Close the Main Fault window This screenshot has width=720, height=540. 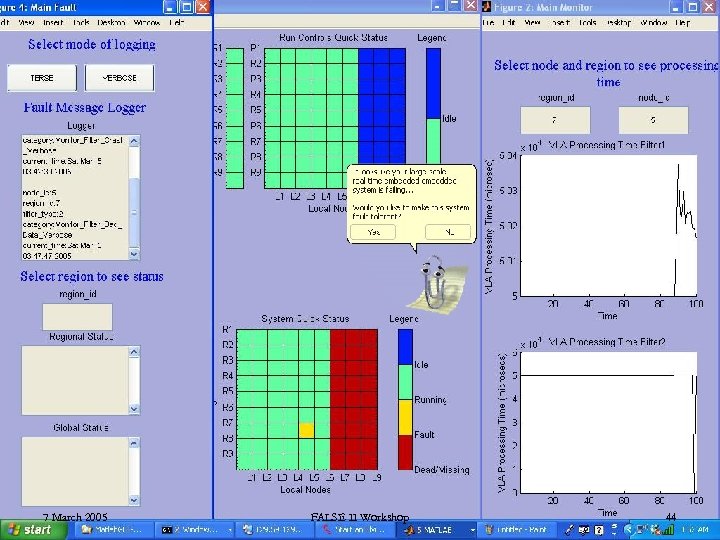pyautogui.click(x=203, y=7)
